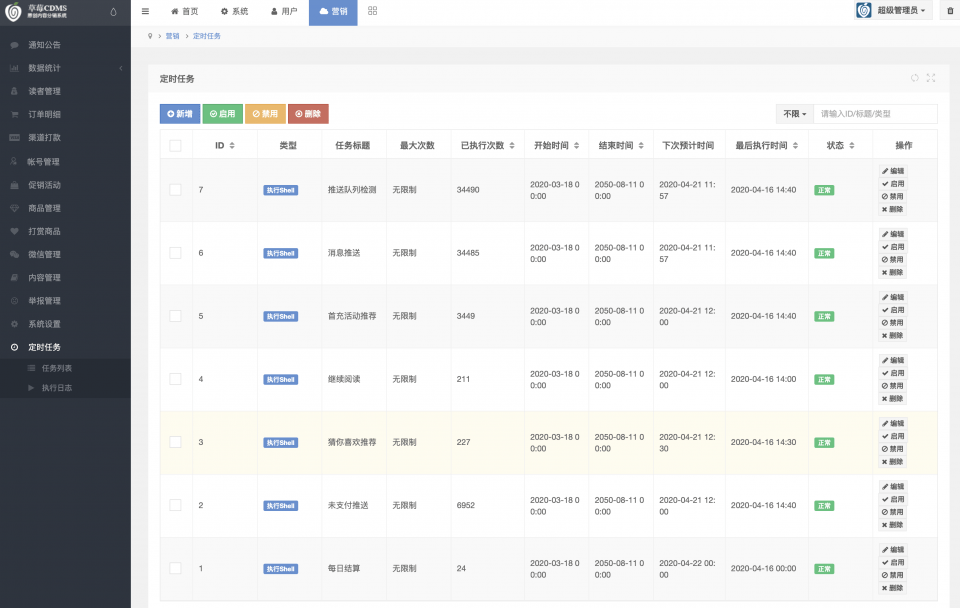This screenshot has height=608, width=960.
Task: Open the 不限 filter dropdown
Action: click(794, 114)
